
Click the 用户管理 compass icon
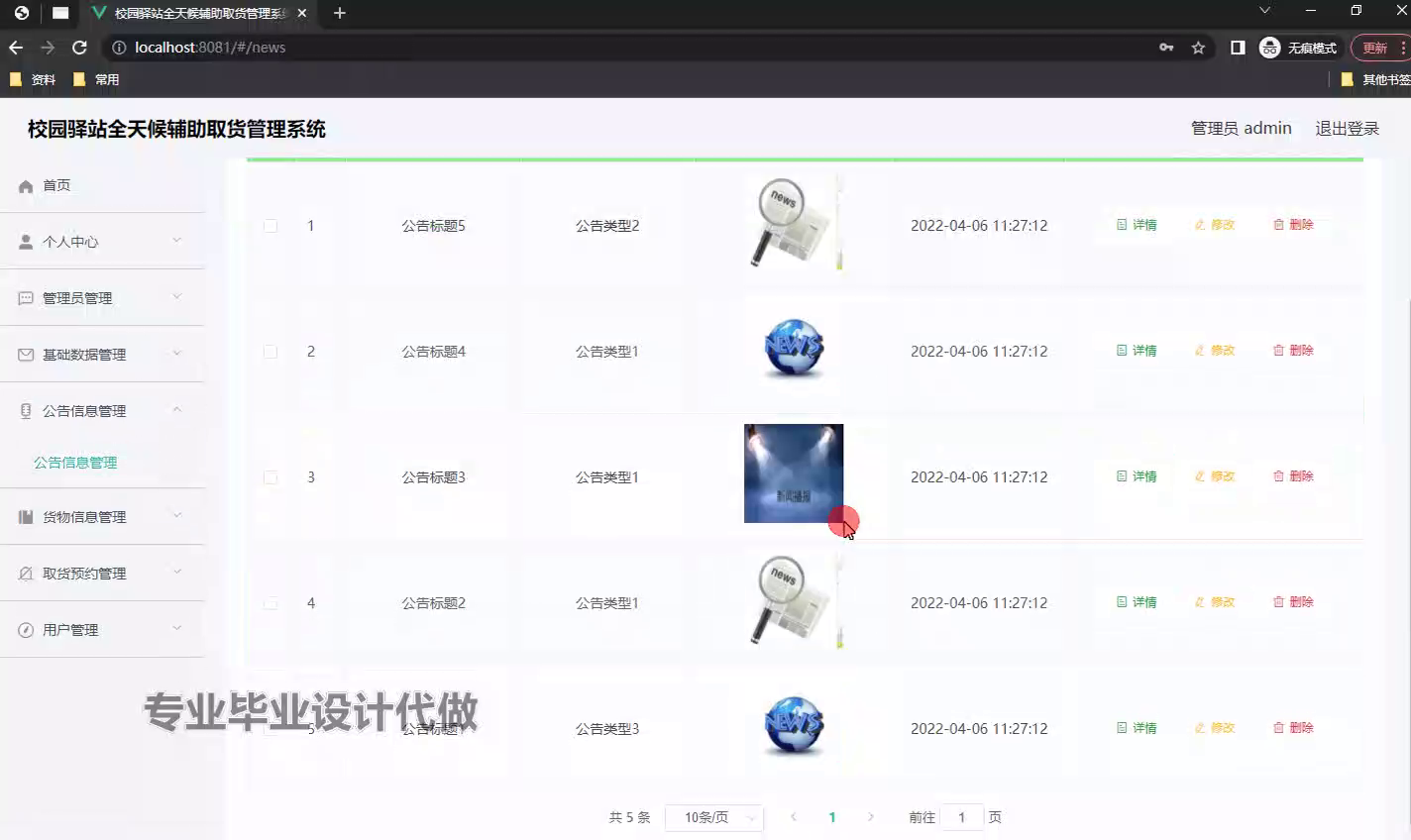26,630
